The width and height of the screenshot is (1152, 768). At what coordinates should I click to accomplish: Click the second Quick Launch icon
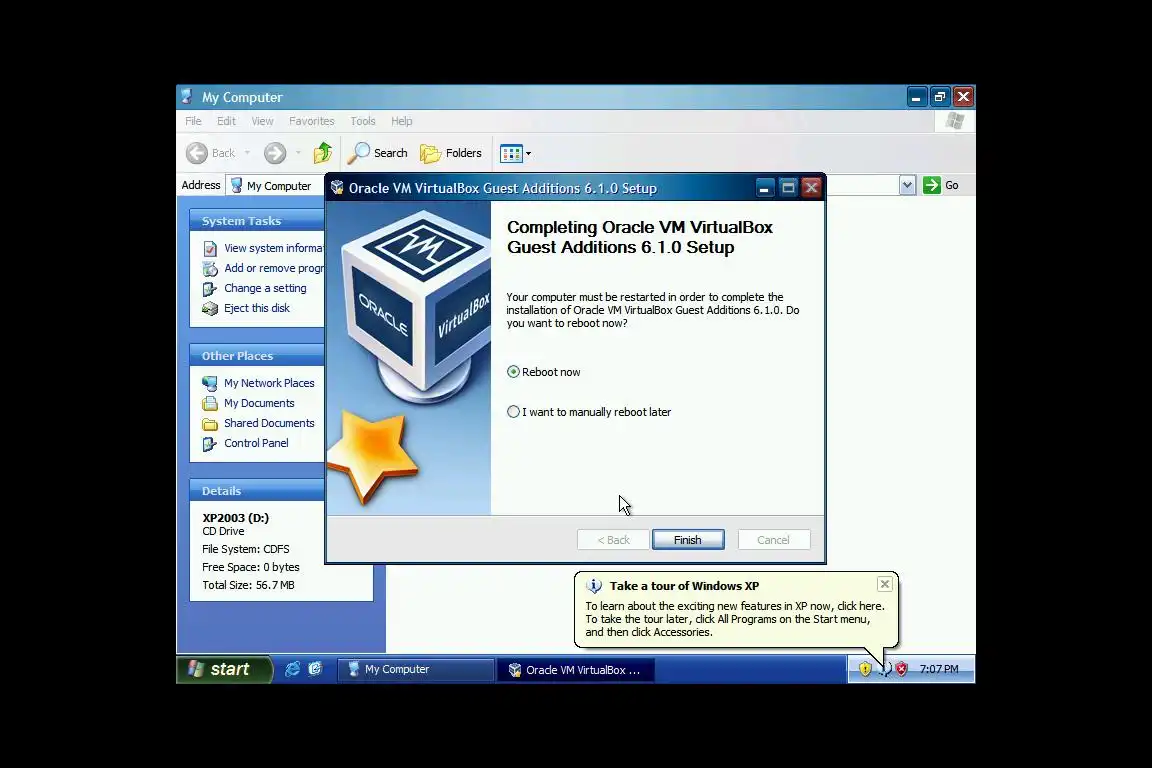[x=315, y=669]
